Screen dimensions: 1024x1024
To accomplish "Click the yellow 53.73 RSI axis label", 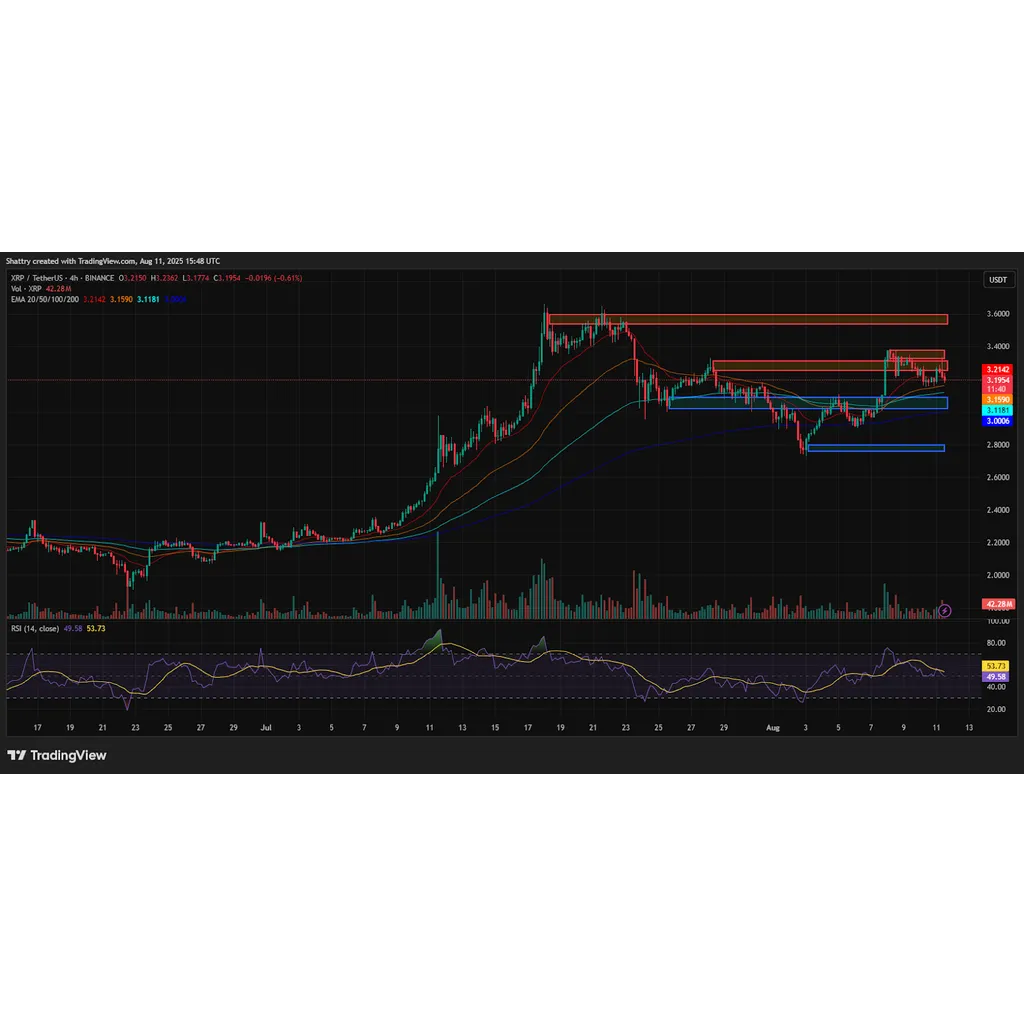I will point(996,666).
